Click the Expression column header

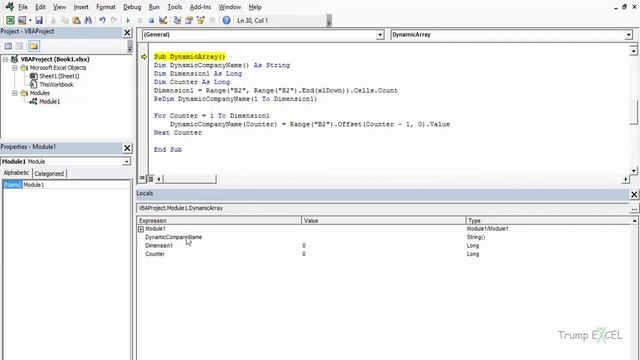219,220
